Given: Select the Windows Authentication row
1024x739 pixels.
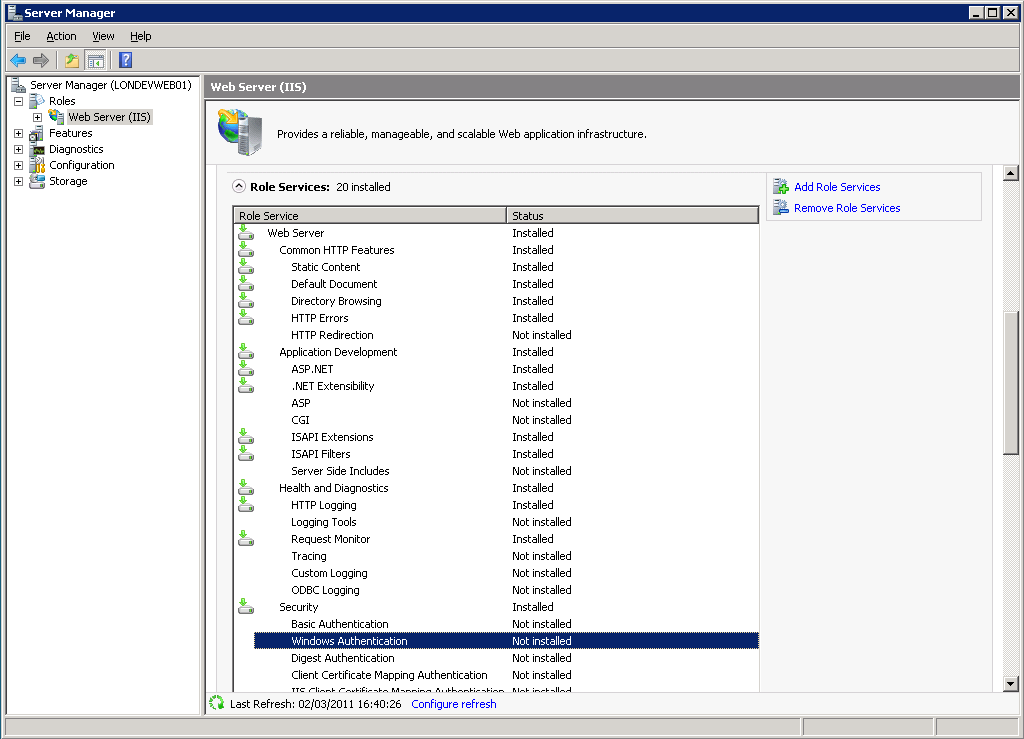Looking at the screenshot, I should [506, 641].
